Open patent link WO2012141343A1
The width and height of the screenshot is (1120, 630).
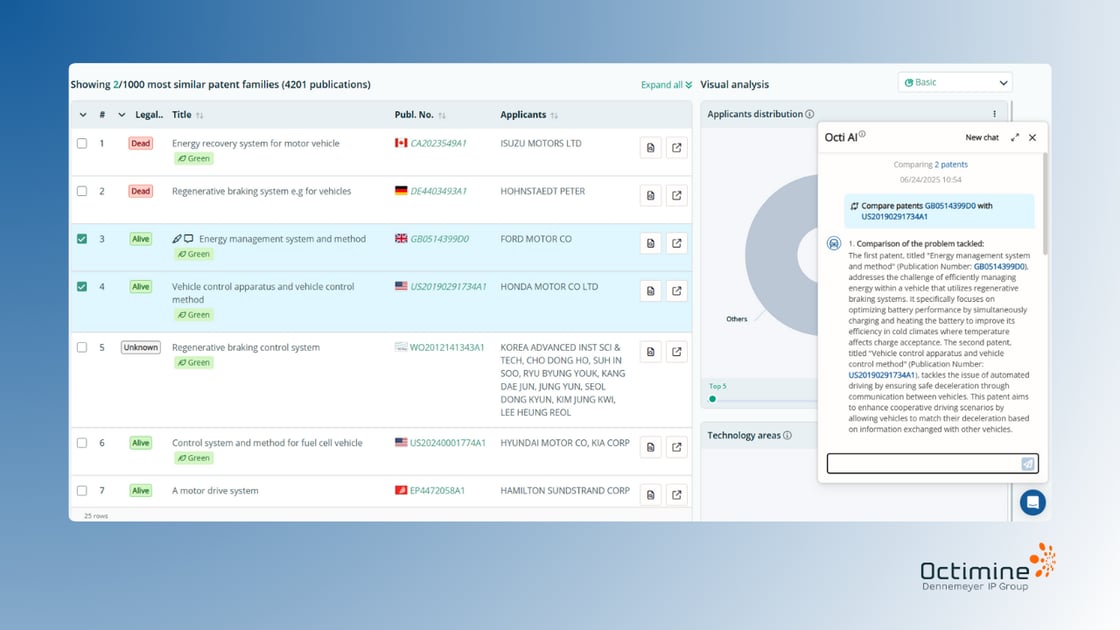(446, 347)
